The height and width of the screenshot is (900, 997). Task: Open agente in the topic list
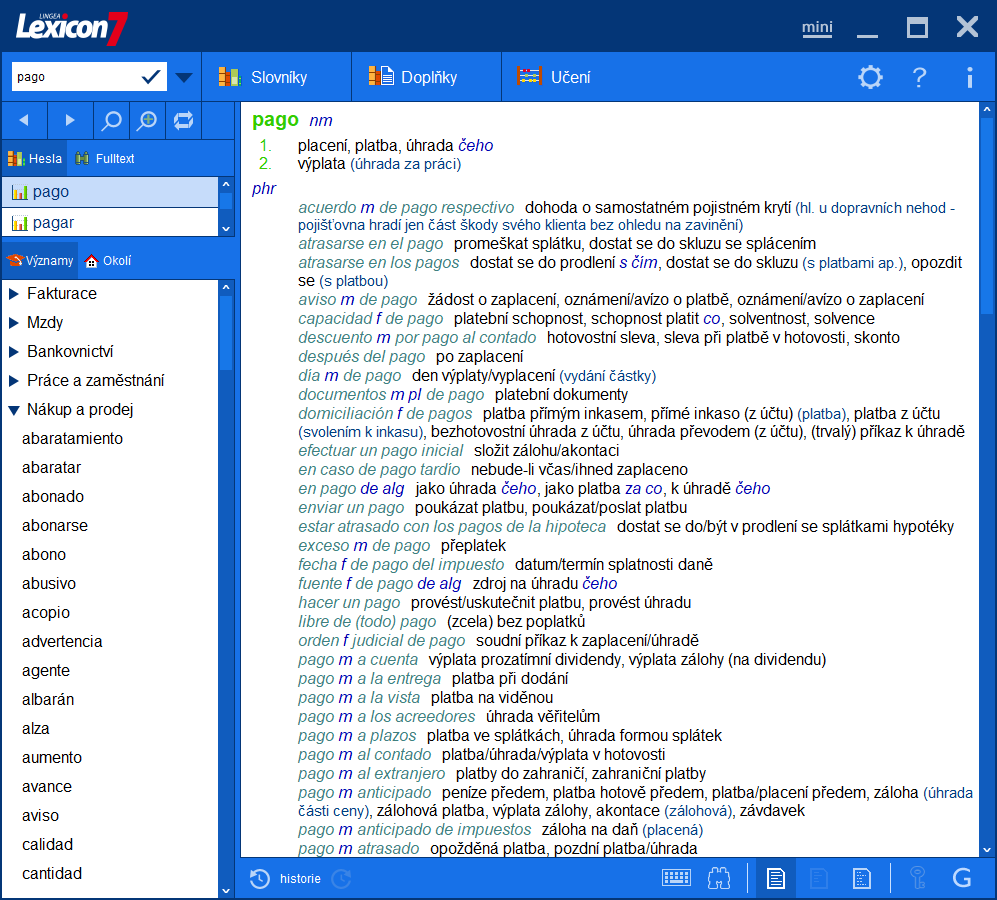click(x=46, y=671)
